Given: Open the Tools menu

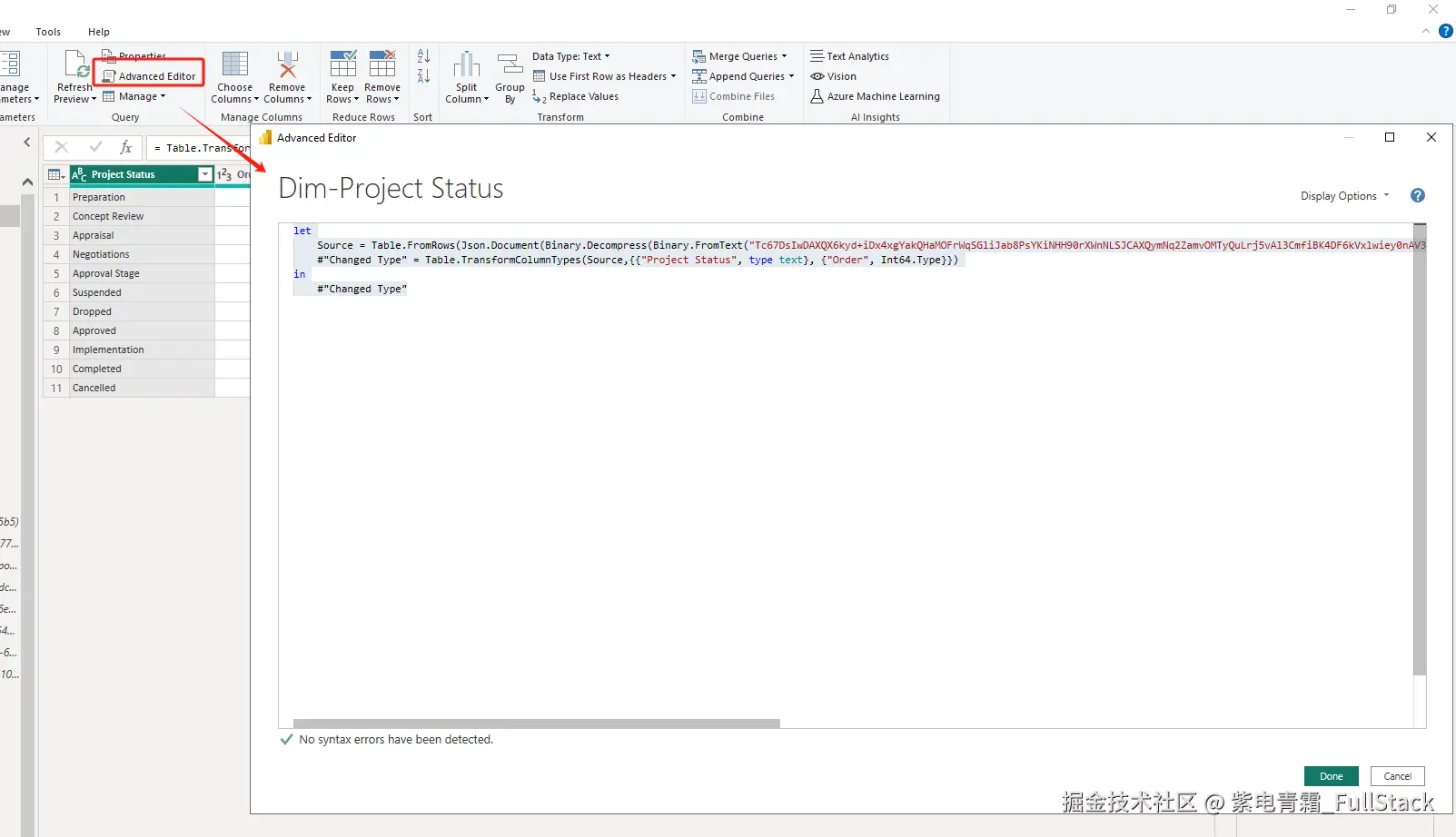Looking at the screenshot, I should [48, 32].
